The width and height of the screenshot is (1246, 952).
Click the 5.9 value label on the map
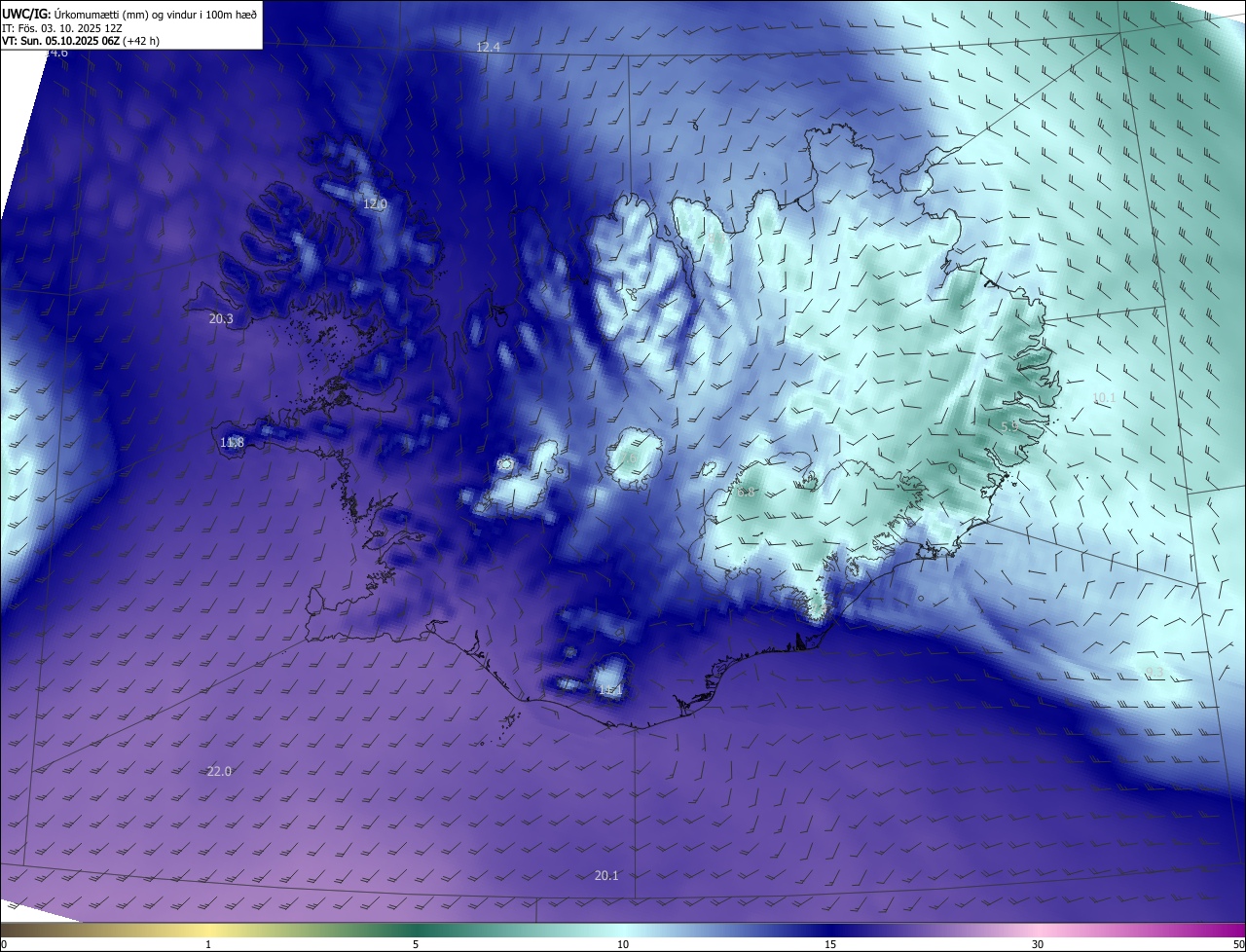pyautogui.click(x=1009, y=427)
